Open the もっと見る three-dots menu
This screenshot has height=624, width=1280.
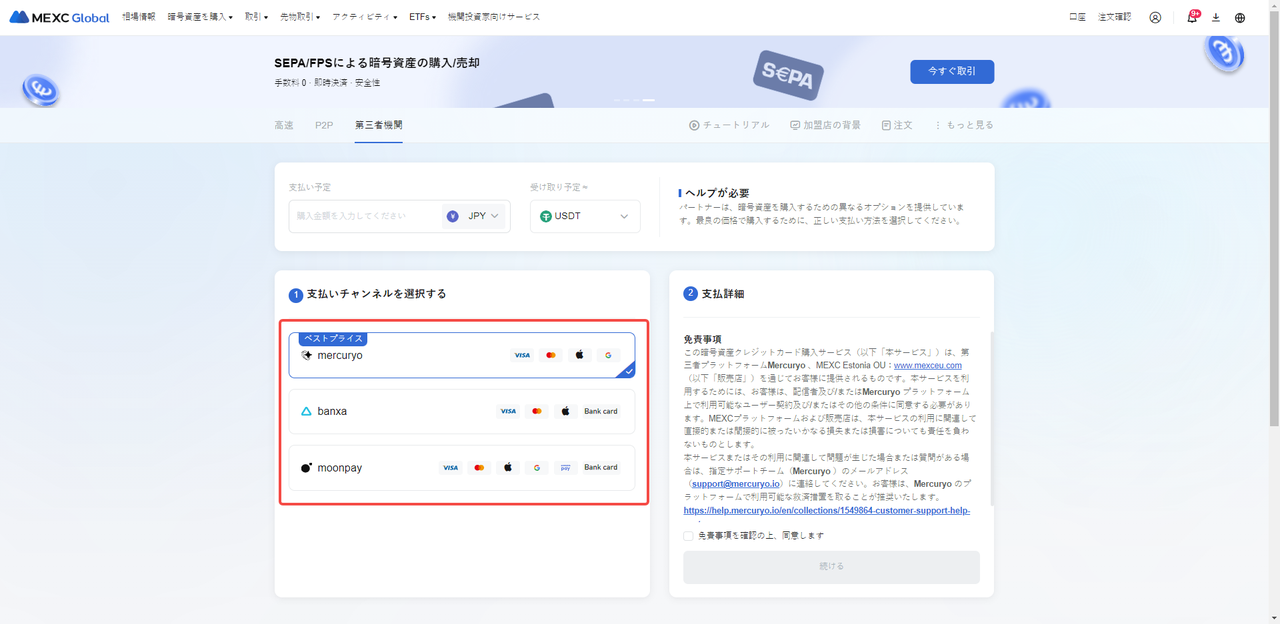click(x=938, y=126)
